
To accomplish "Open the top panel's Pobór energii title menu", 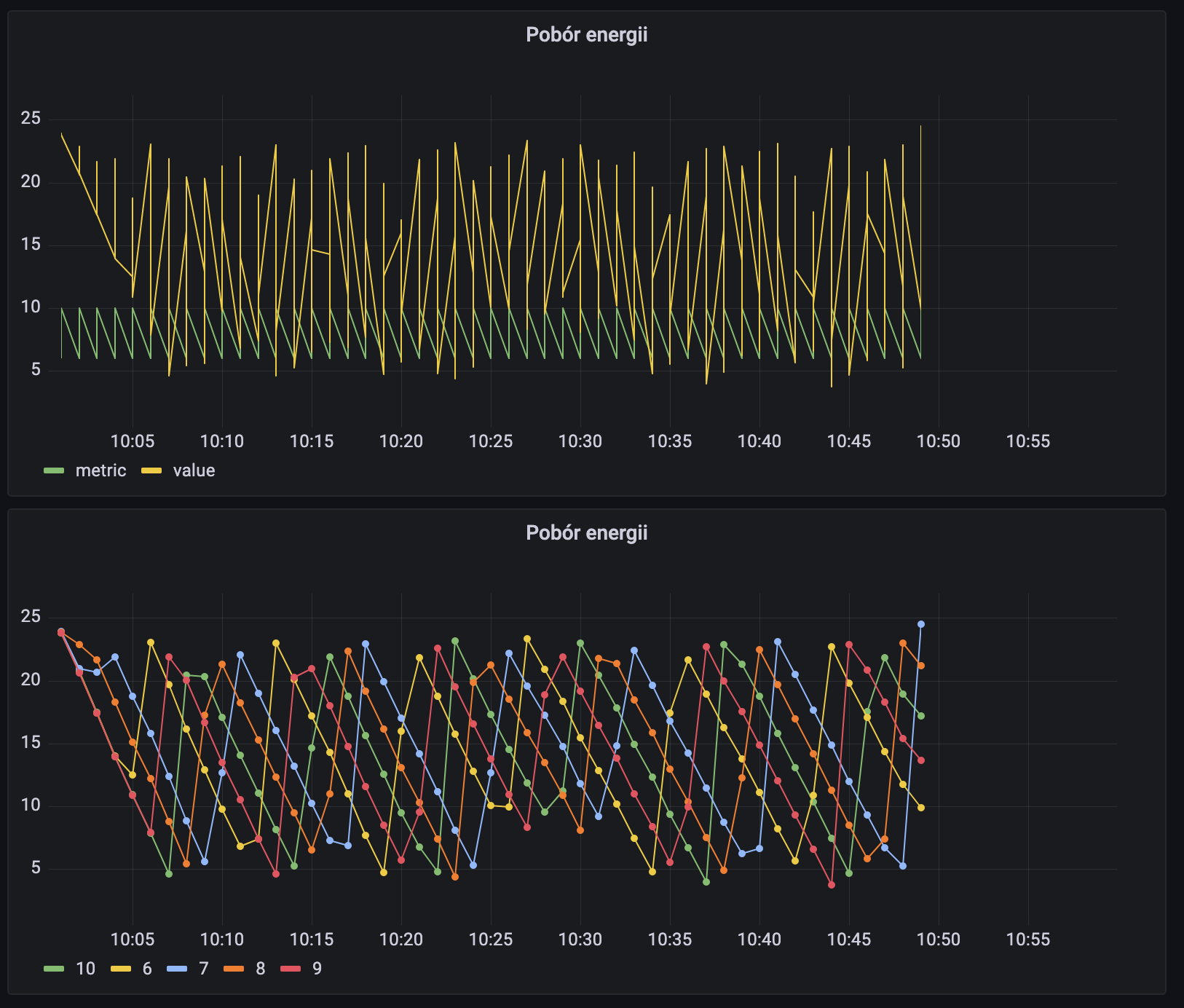I will click(586, 35).
